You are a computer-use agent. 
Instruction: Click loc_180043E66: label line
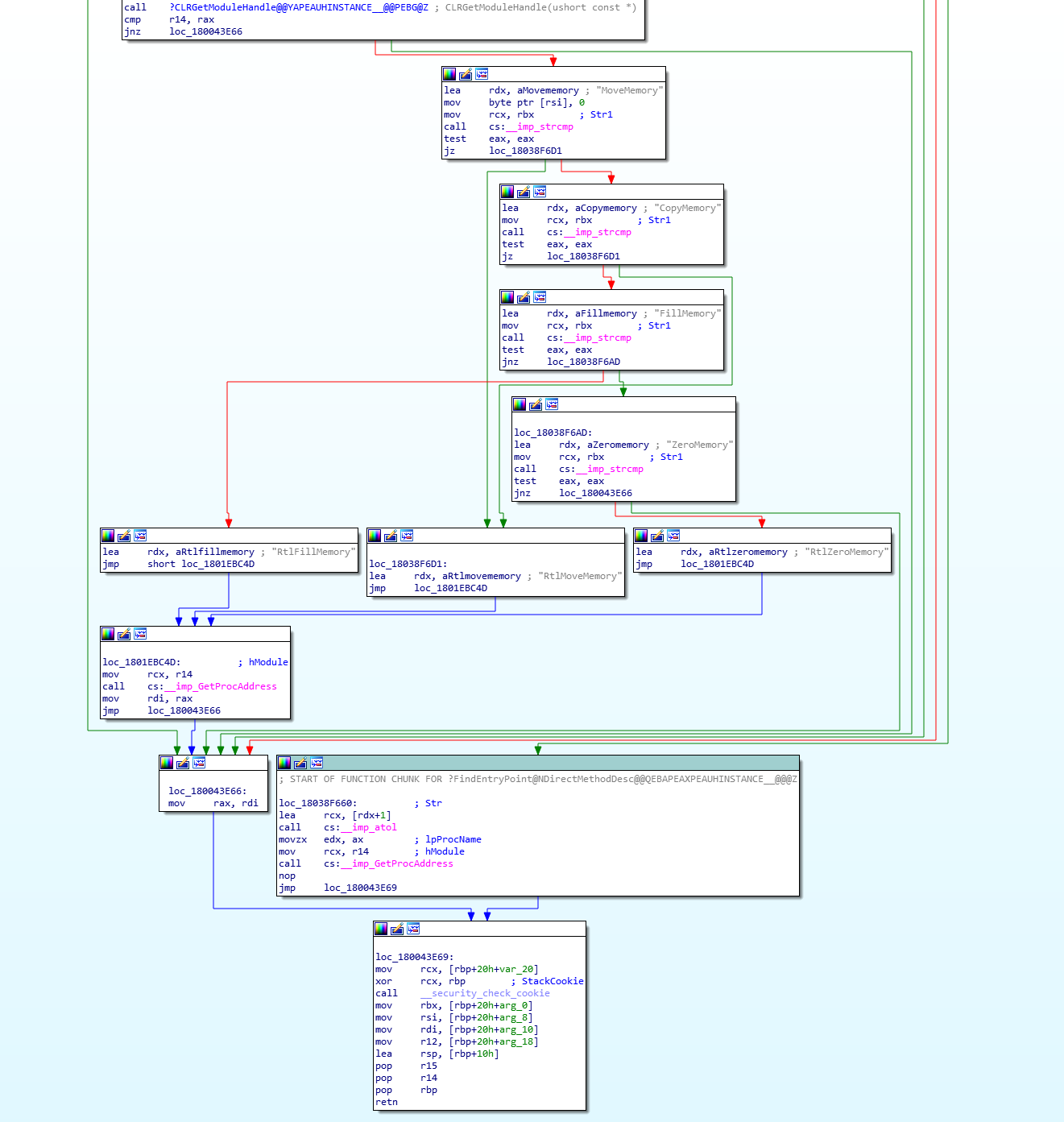[208, 791]
